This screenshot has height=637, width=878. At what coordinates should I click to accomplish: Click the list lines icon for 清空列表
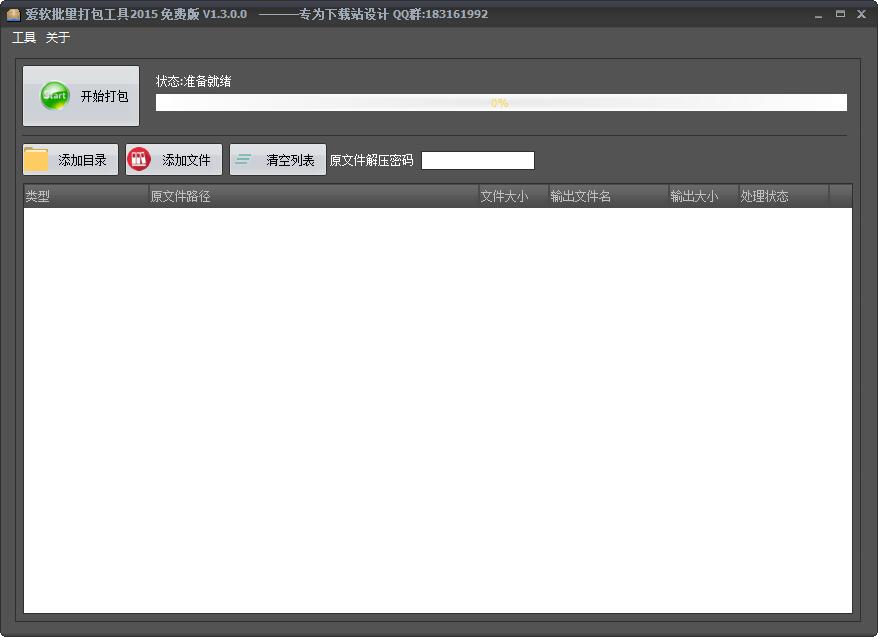point(243,160)
